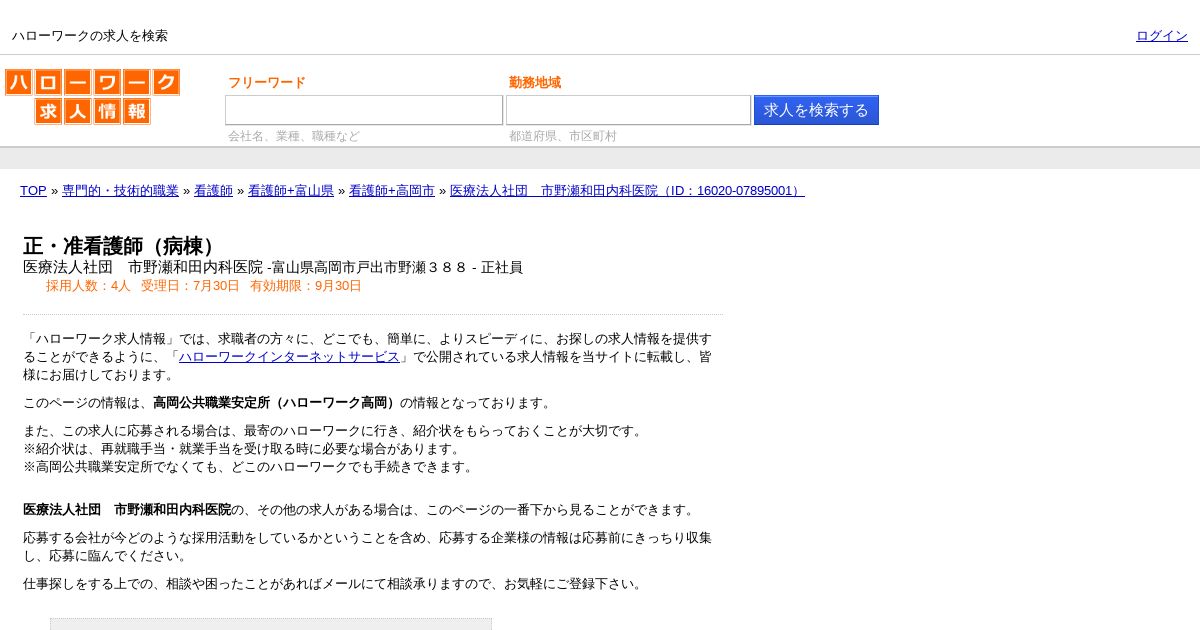
Task: Go to TOP breadcrumb link
Action: coord(33,190)
